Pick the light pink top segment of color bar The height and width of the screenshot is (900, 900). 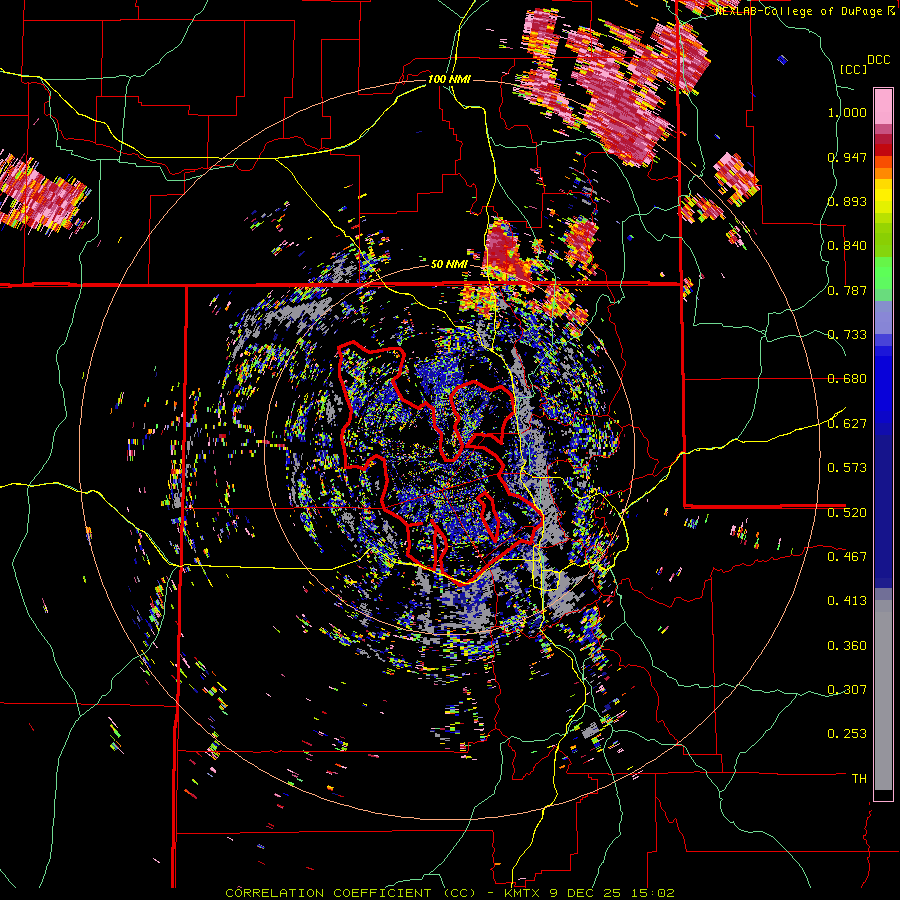pos(883,106)
